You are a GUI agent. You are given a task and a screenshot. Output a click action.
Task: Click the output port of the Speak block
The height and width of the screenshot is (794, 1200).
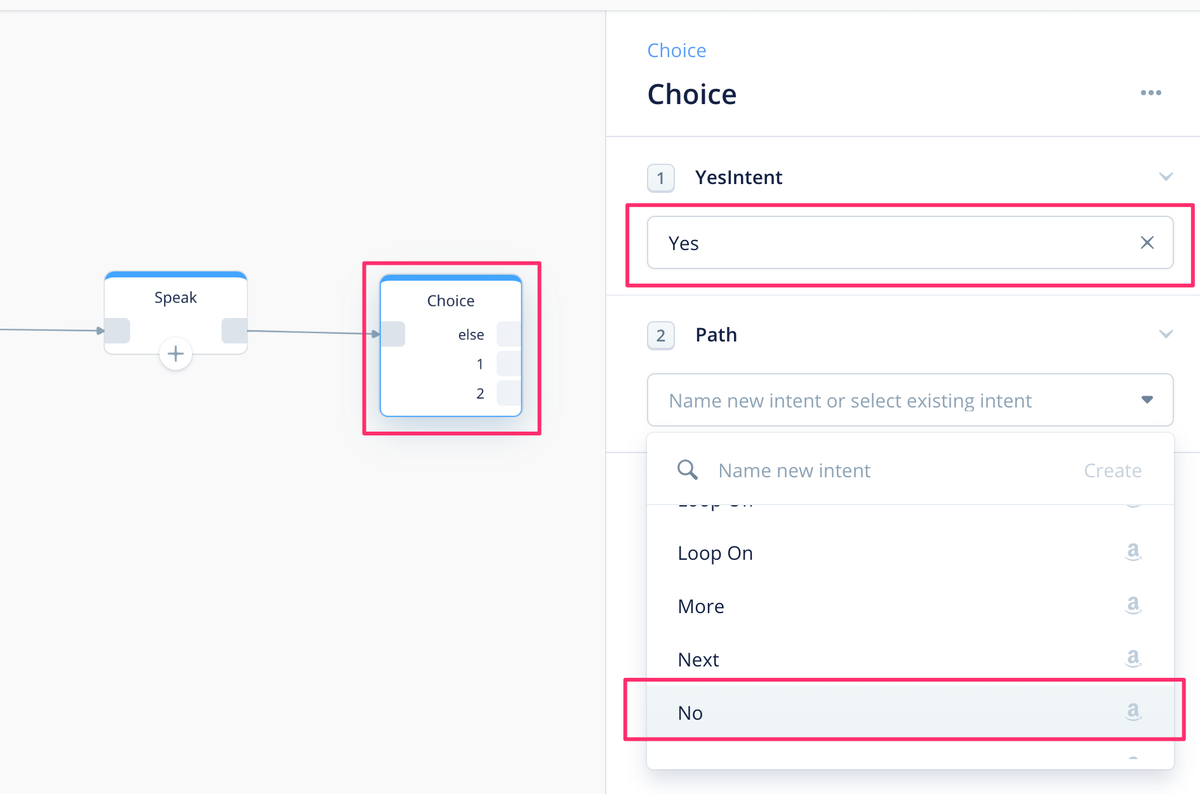[234, 330]
